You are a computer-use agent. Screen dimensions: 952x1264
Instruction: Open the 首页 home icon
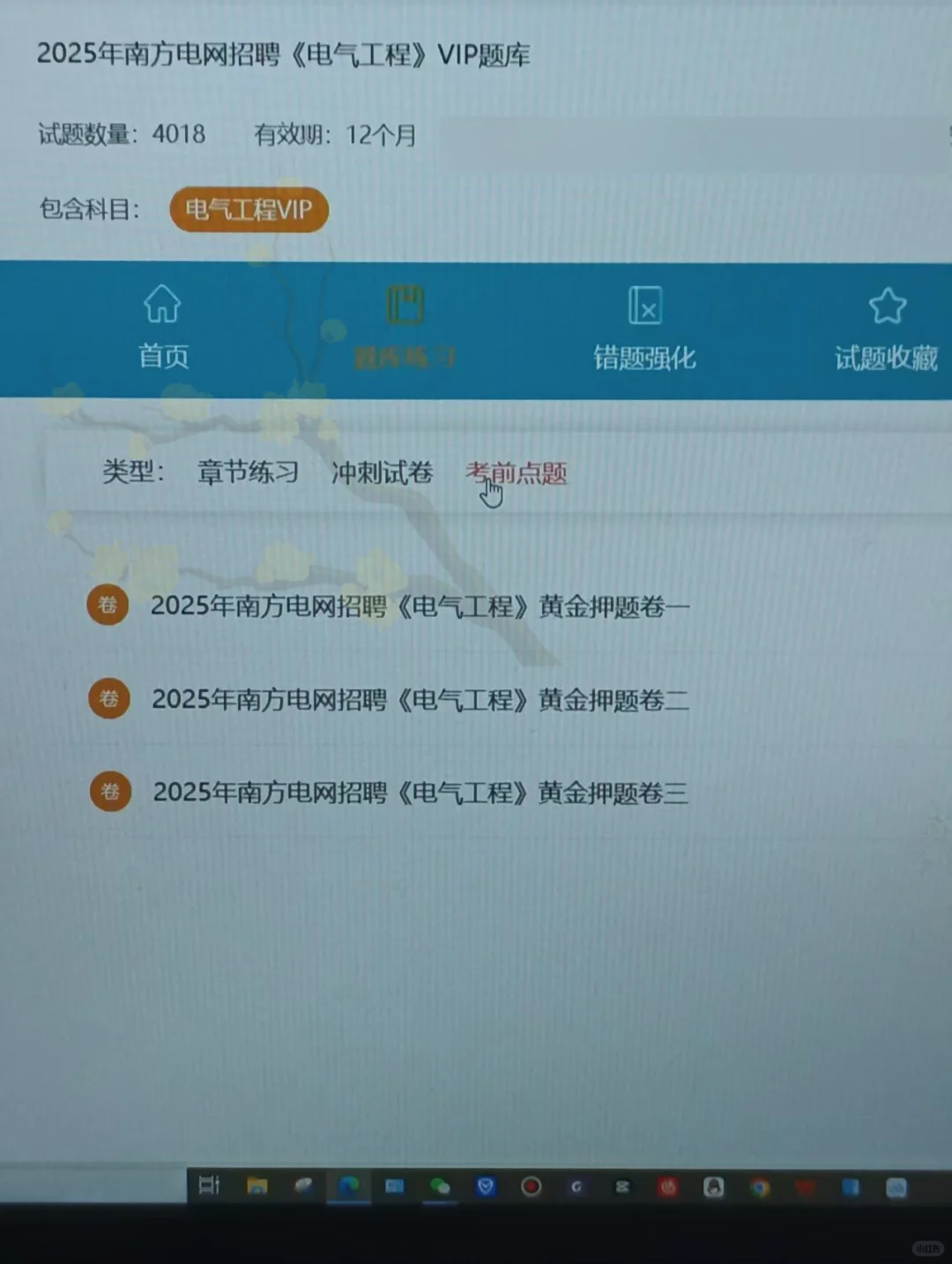click(162, 304)
